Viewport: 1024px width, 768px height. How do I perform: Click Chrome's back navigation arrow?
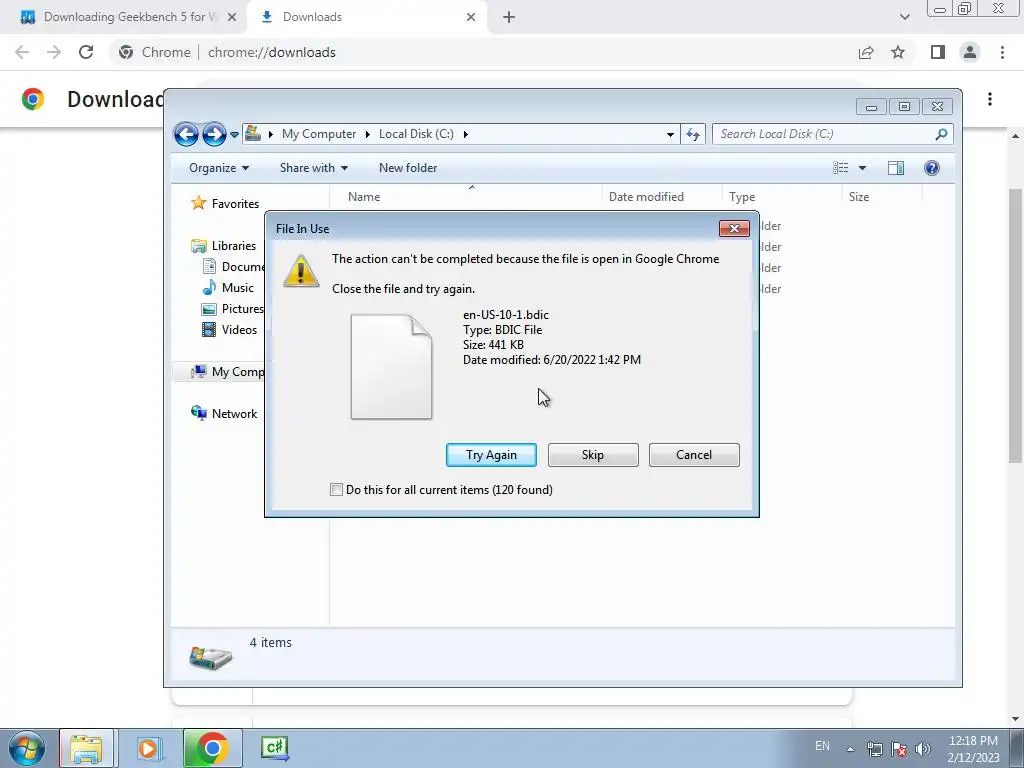point(22,52)
